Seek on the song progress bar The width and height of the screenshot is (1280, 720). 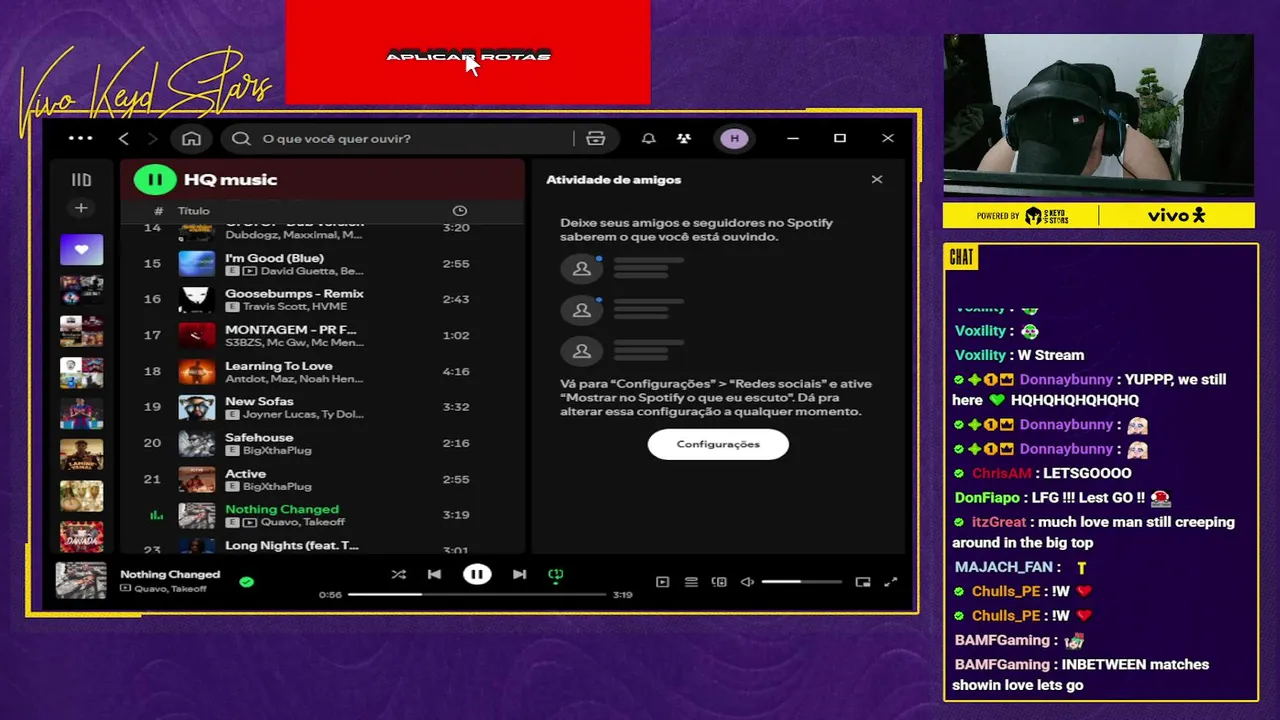click(477, 595)
